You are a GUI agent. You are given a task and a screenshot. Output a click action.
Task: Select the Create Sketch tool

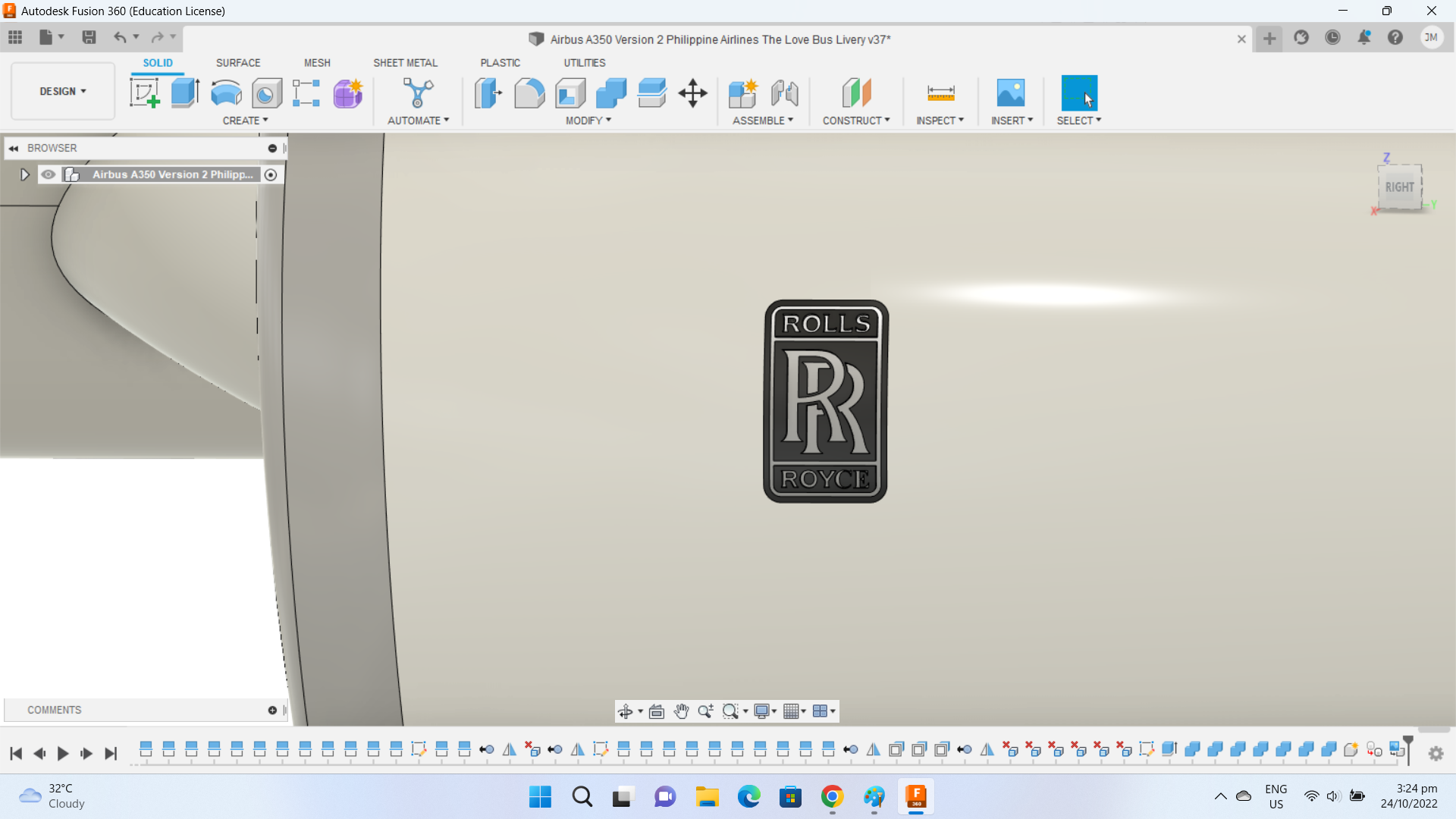point(144,93)
